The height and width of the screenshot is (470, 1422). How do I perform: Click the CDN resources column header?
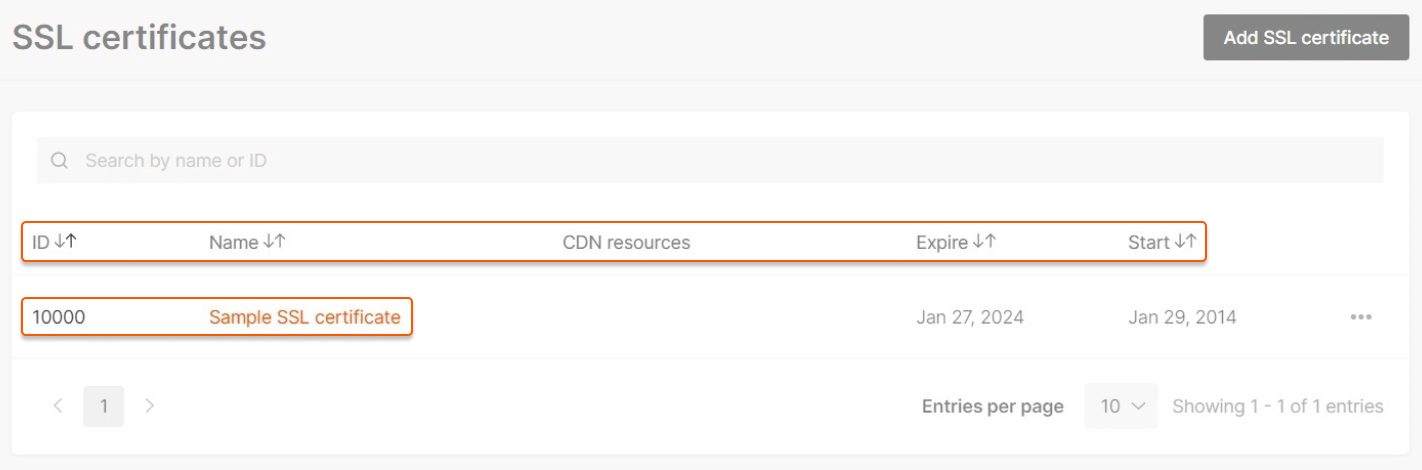point(626,243)
